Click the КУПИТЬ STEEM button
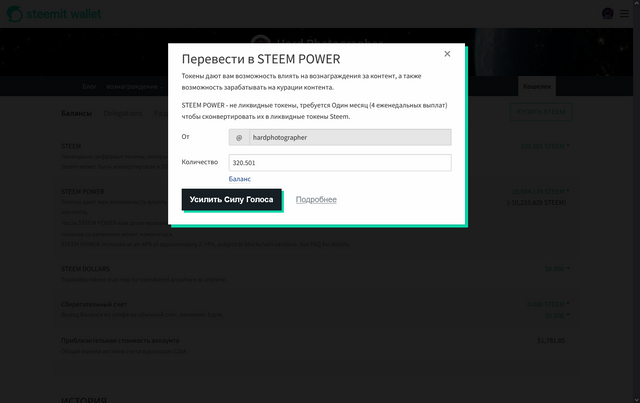The height and width of the screenshot is (403, 640). coord(541,112)
